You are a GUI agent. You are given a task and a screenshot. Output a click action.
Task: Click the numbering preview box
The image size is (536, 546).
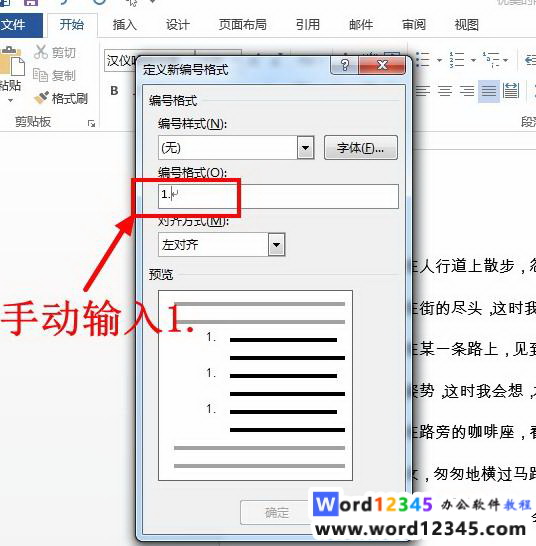(x=255, y=385)
